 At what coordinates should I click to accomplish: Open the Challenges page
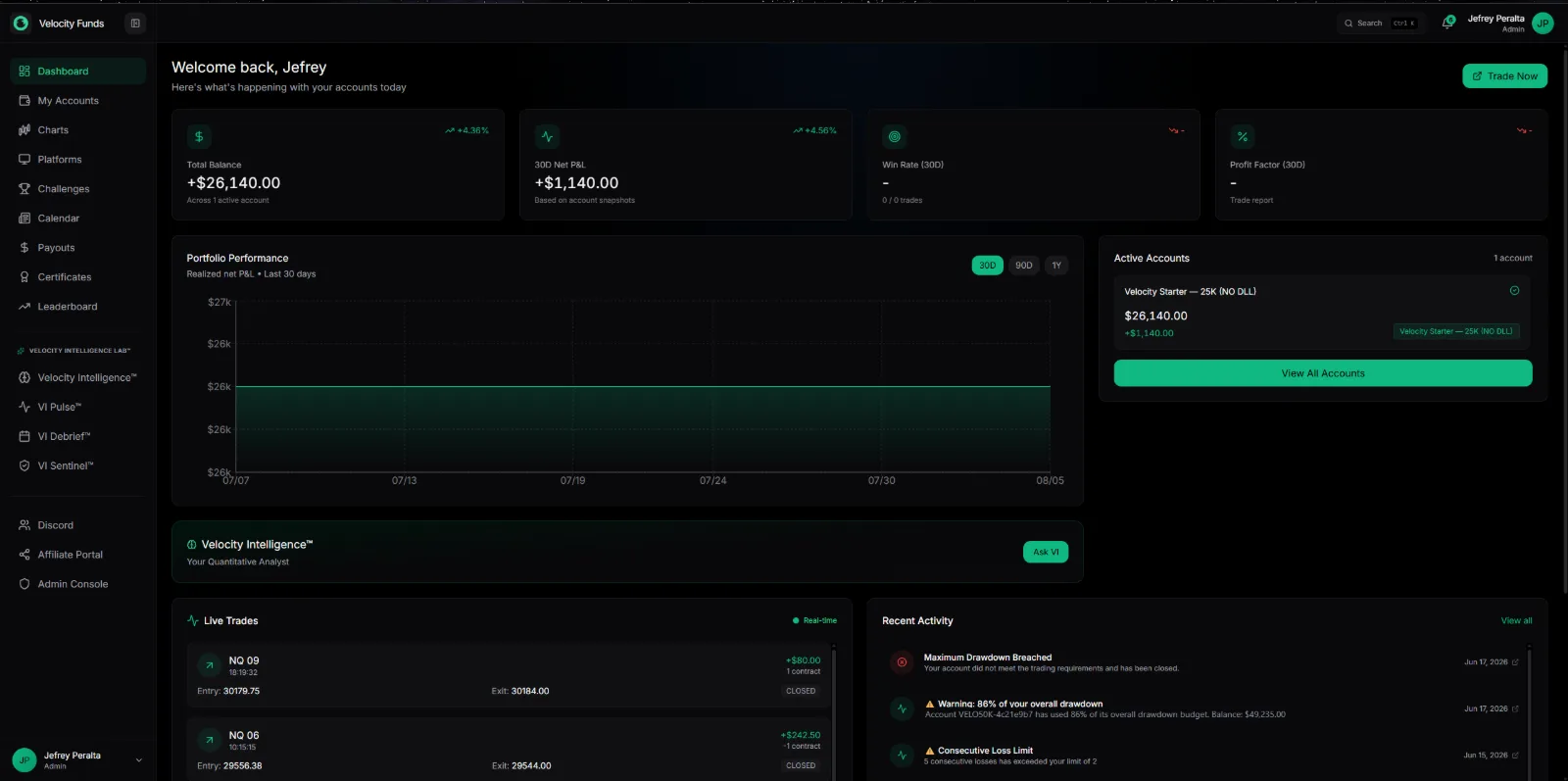pyautogui.click(x=77, y=189)
